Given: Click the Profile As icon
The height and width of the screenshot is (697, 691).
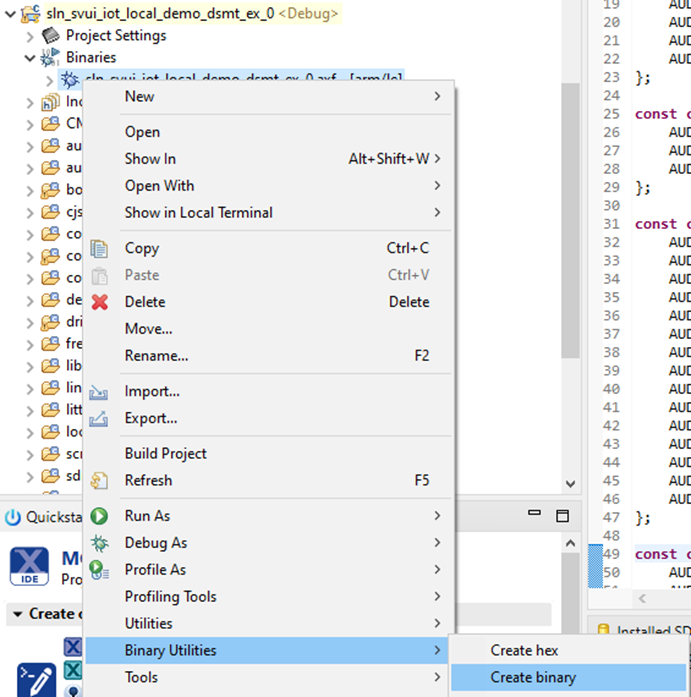Looking at the screenshot, I should pos(99,570).
